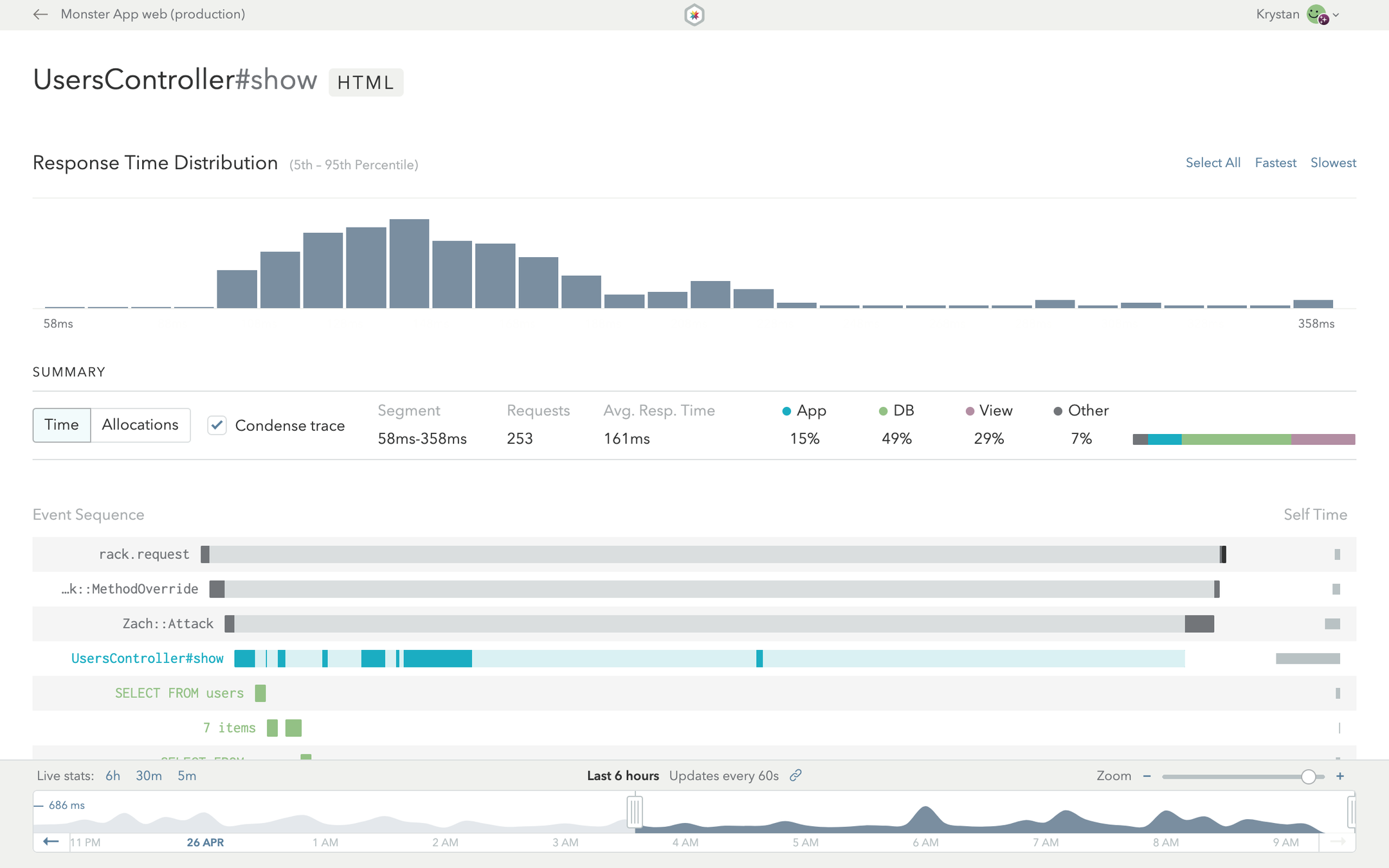Click the zoom out minus icon

(1147, 776)
